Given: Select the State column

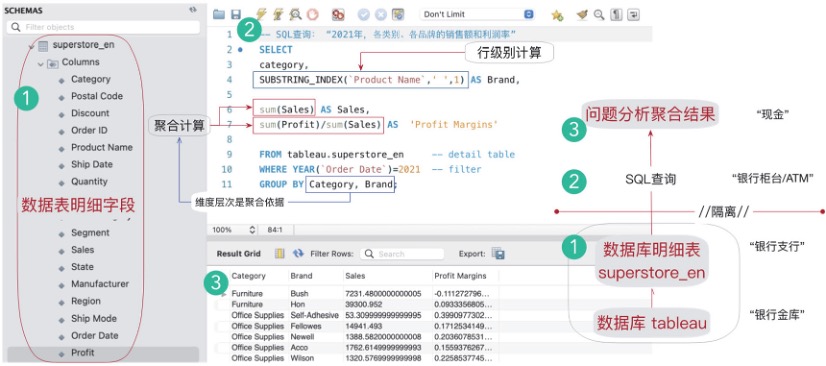Looking at the screenshot, I should click(82, 267).
